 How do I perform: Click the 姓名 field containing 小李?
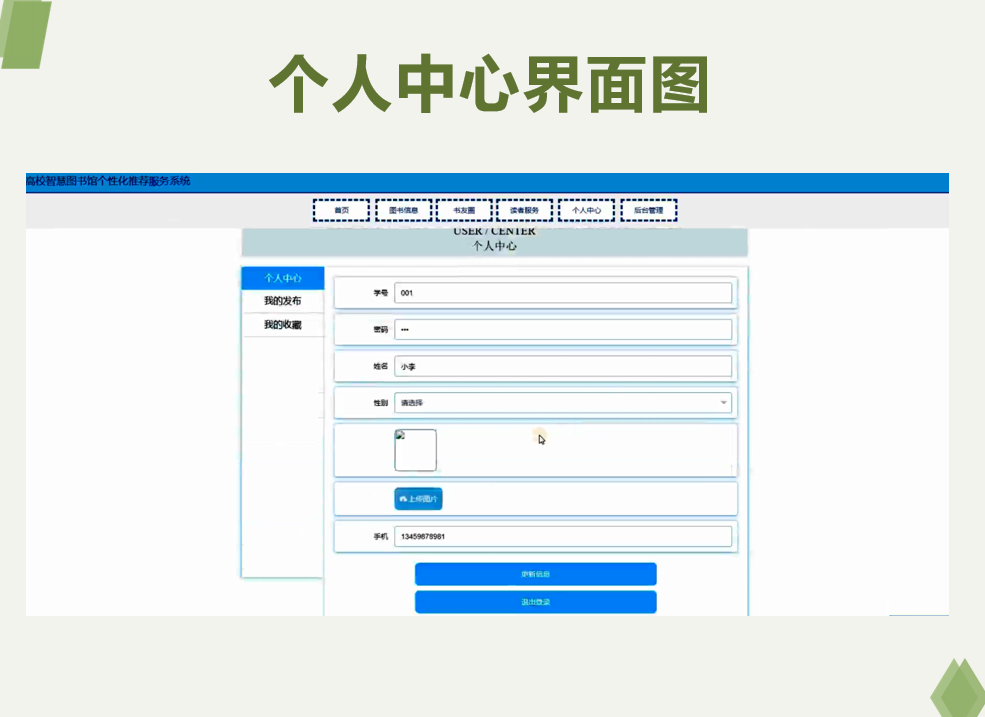click(563, 366)
